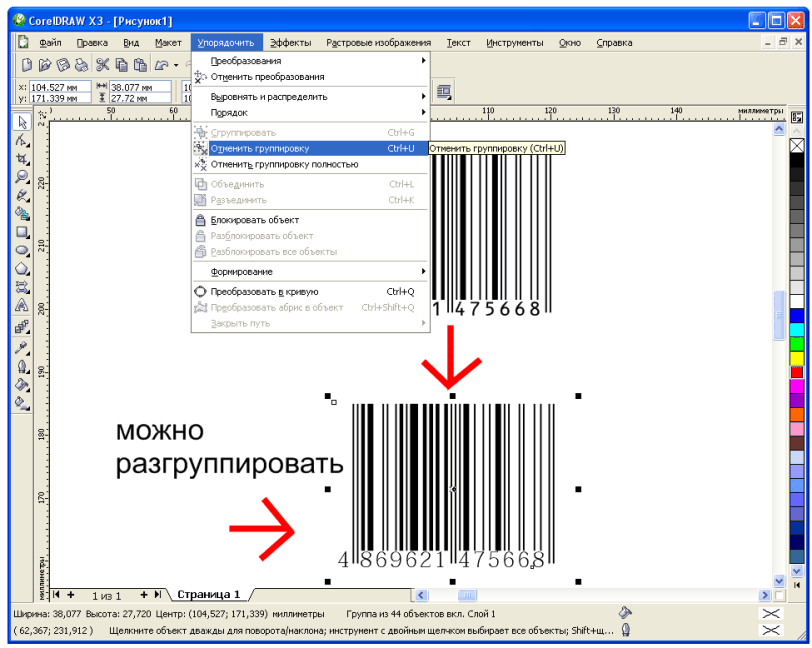Select the Smart Fill tool

(x=22, y=213)
